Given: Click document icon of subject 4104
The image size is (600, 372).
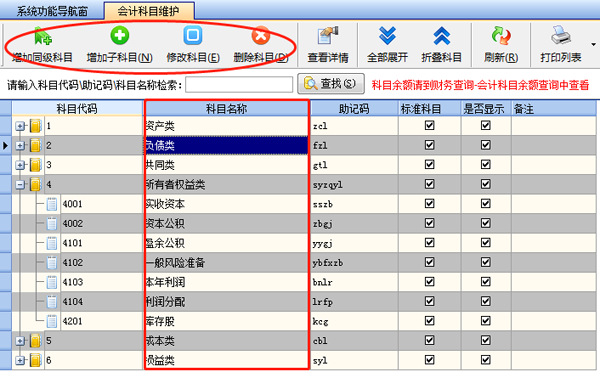Looking at the screenshot, I should tap(52, 302).
